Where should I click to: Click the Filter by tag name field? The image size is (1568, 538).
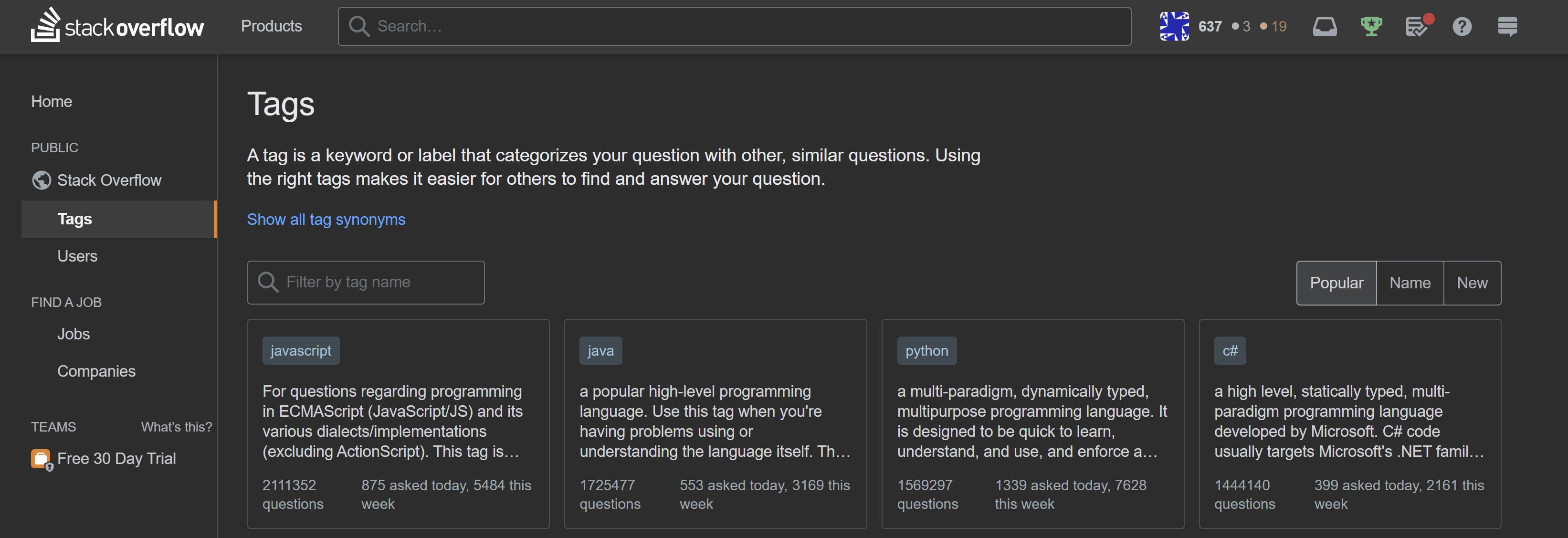[x=365, y=282]
